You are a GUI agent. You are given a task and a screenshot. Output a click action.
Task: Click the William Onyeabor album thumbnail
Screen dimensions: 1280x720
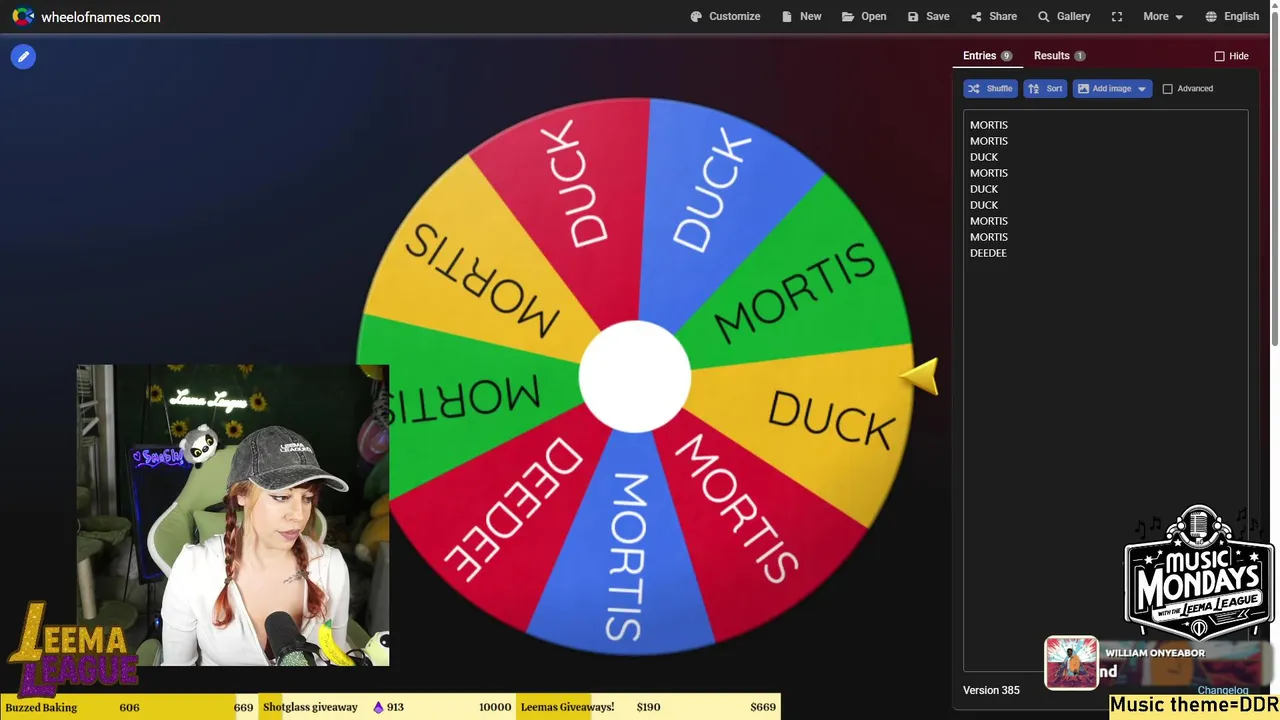1072,663
